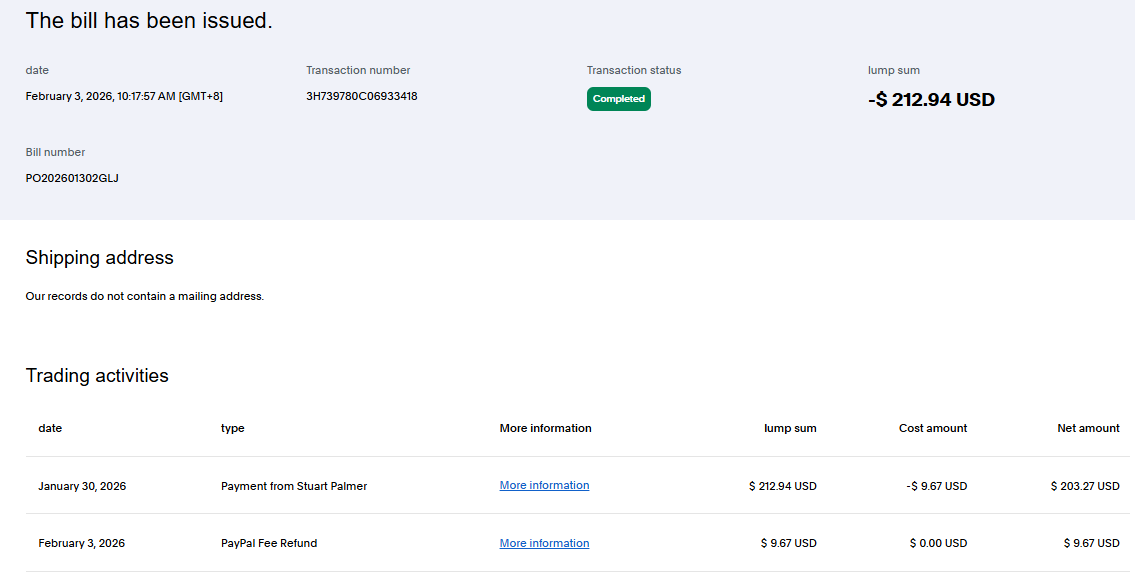The width and height of the screenshot is (1135, 573).
Task: Select the 'Payment from Stuart Palmer' row entry
Action: pos(294,486)
